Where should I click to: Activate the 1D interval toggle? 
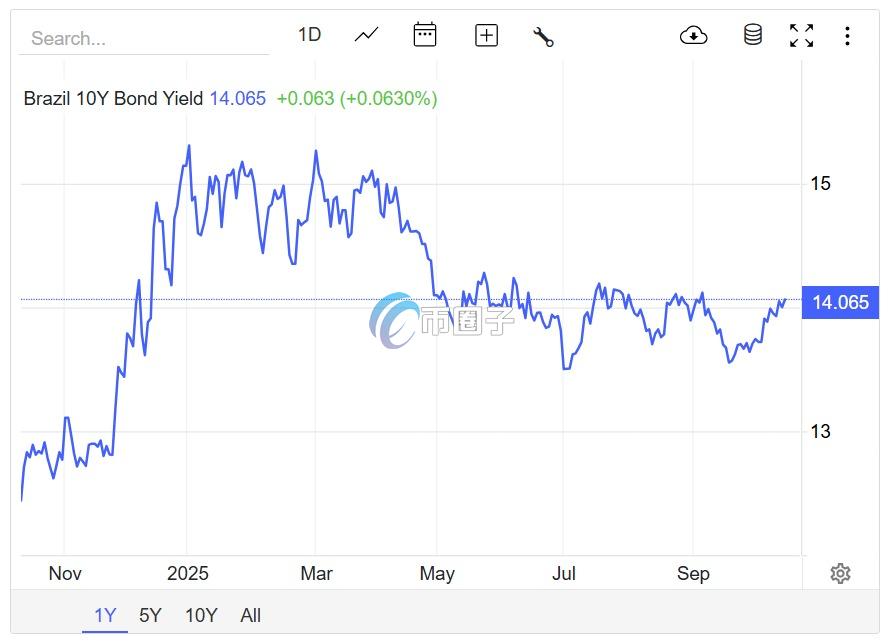click(310, 34)
